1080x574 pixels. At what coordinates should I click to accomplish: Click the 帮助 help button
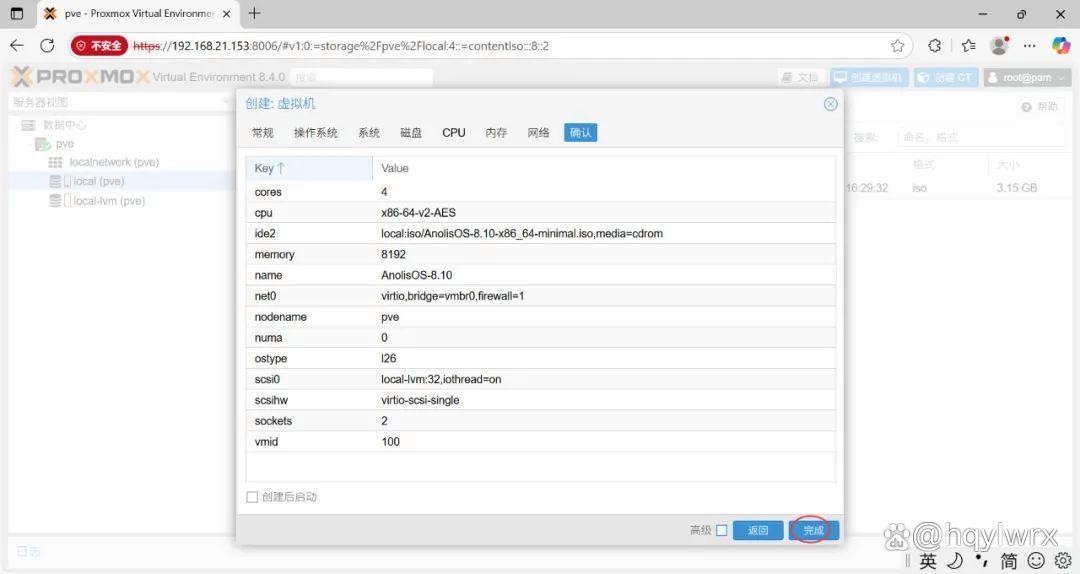pos(1039,107)
